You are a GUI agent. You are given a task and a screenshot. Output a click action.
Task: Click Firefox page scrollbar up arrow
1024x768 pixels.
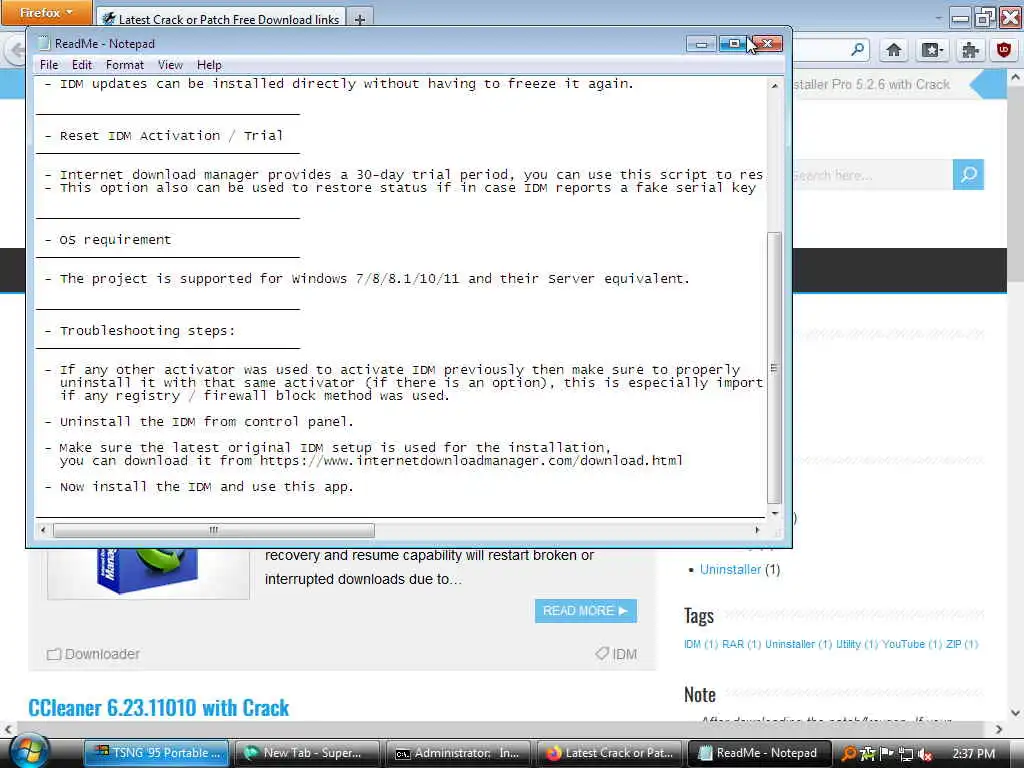click(1015, 77)
